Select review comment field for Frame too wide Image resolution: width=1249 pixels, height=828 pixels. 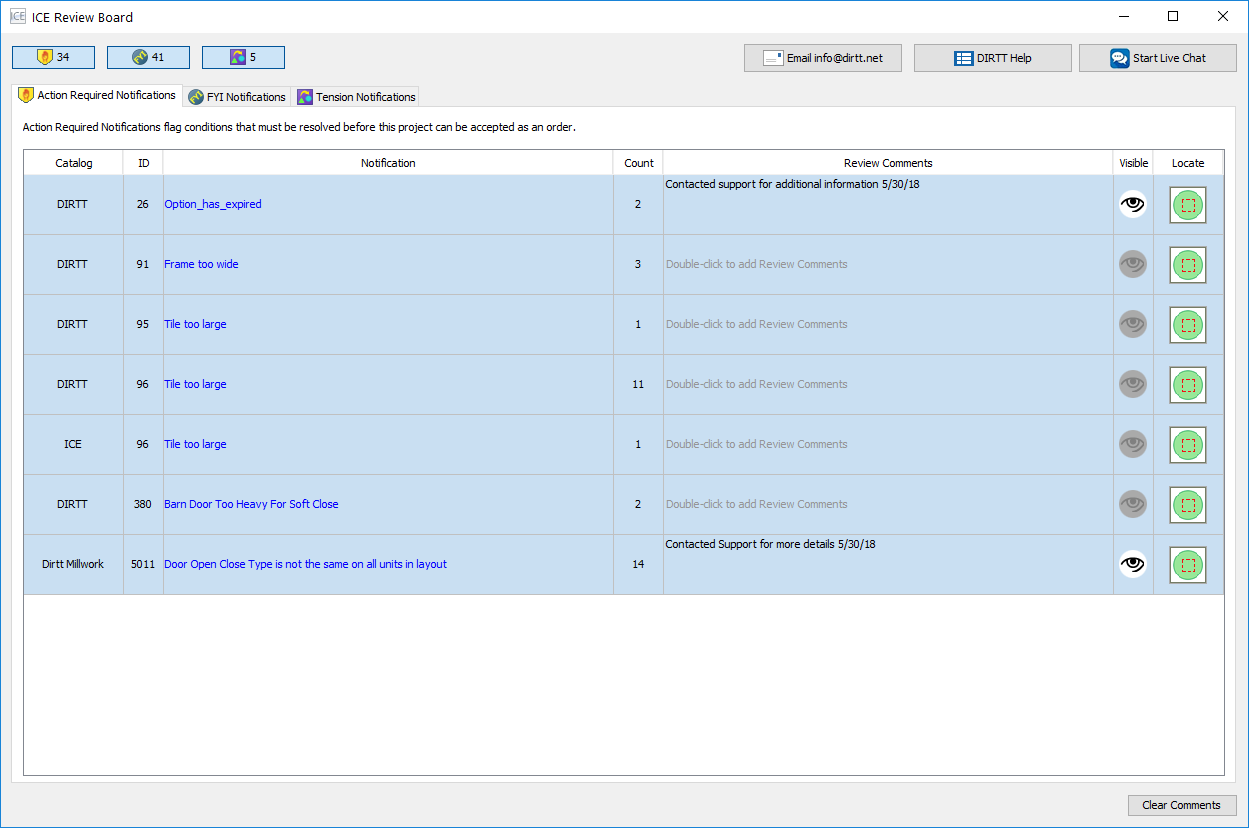pos(888,265)
